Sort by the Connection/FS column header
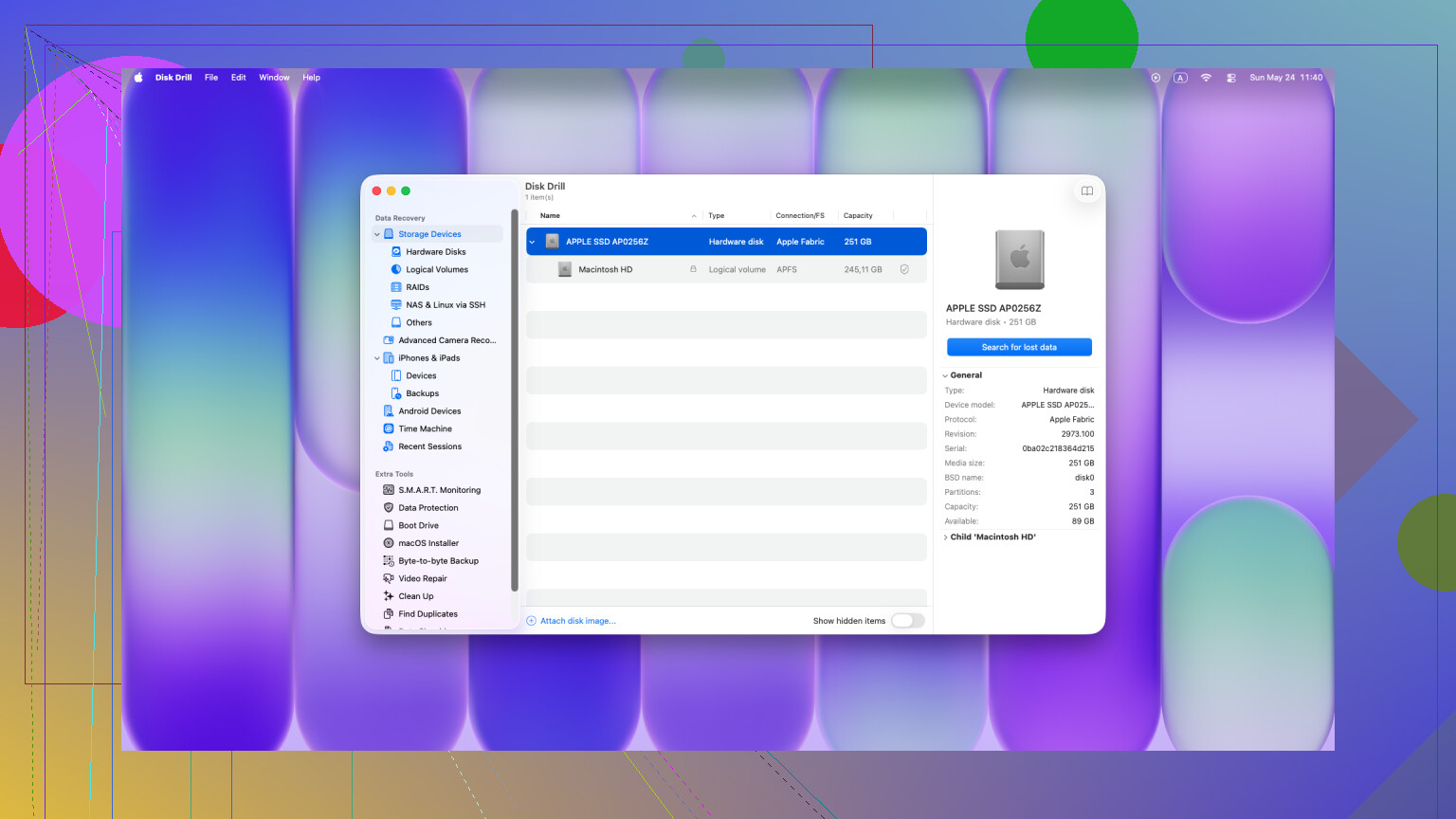Viewport: 1456px width, 819px height. (800, 216)
